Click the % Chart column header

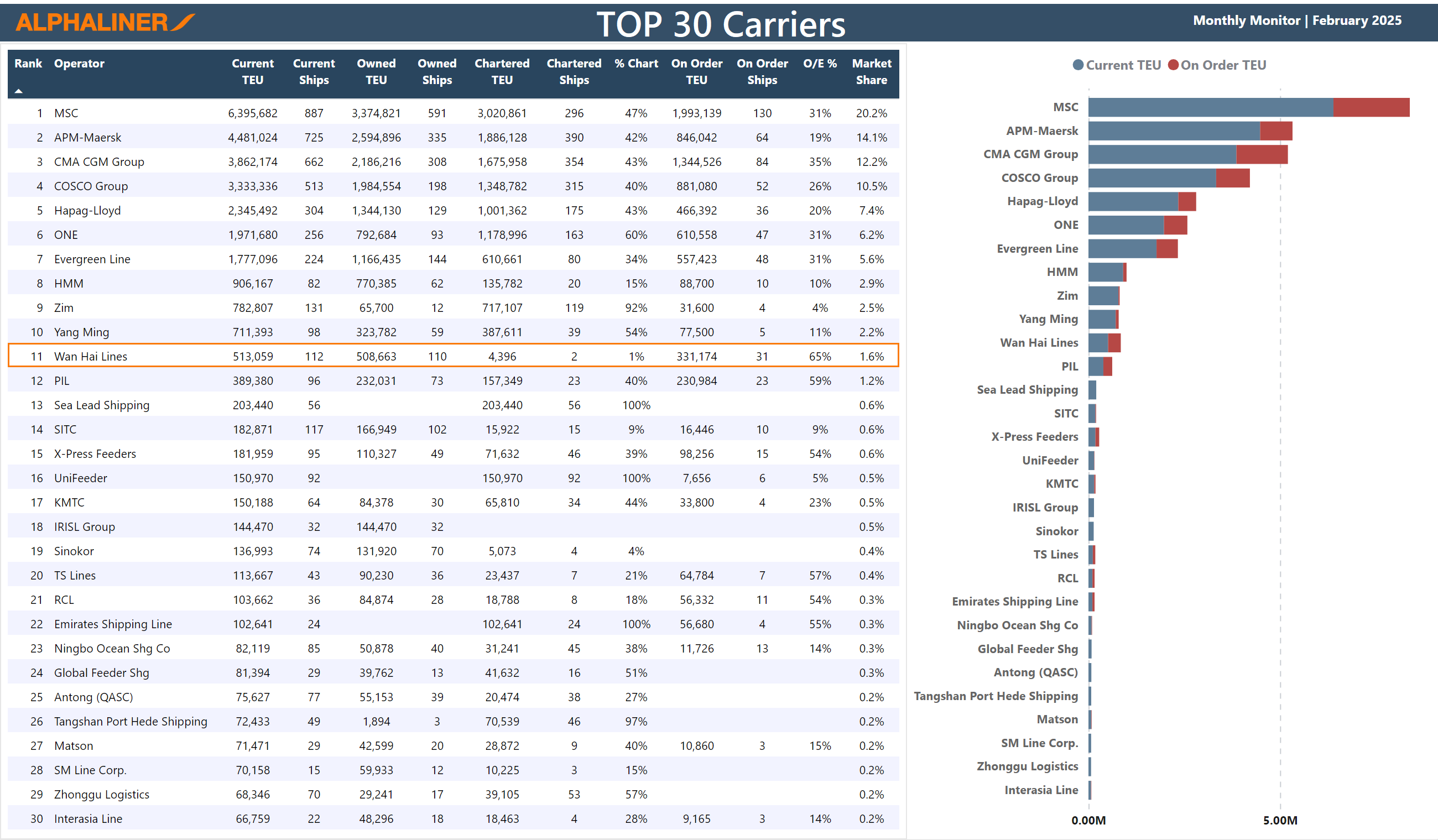click(x=635, y=64)
